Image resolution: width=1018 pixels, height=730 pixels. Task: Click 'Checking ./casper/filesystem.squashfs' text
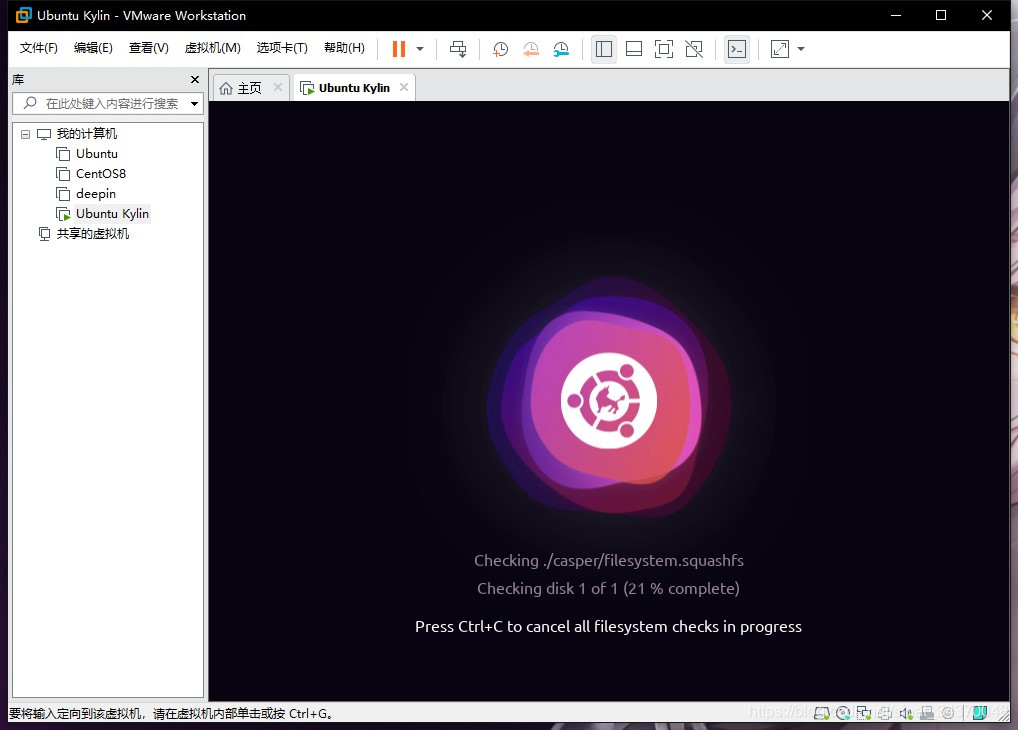pyautogui.click(x=609, y=560)
